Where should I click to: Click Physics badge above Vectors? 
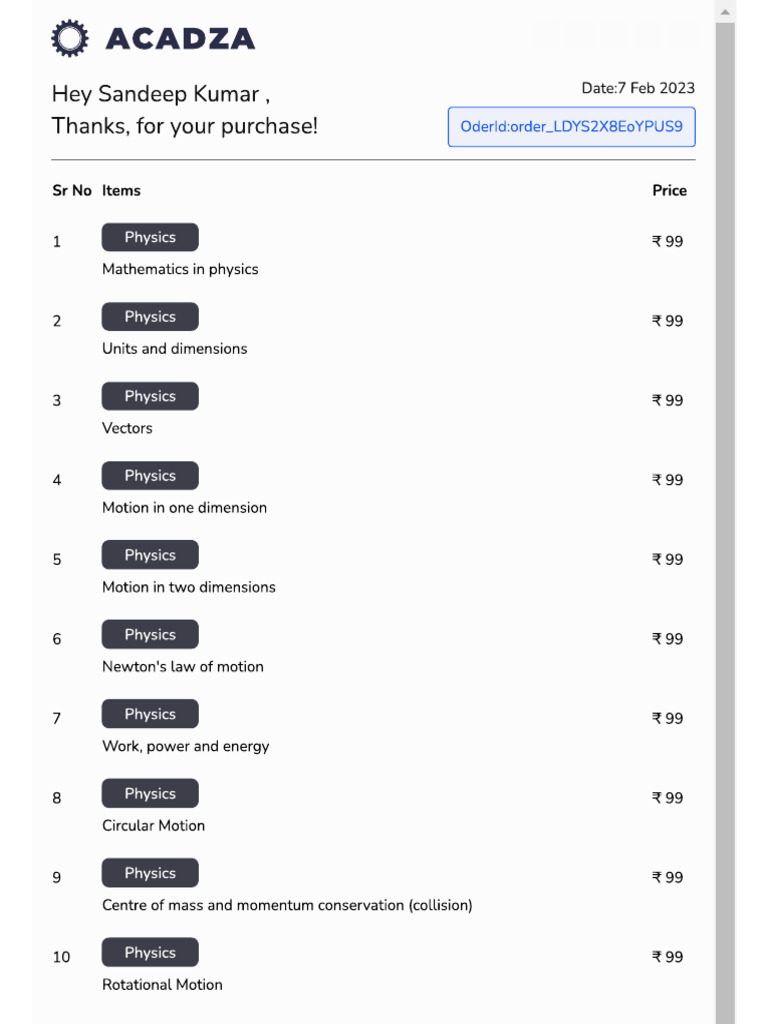click(x=150, y=397)
